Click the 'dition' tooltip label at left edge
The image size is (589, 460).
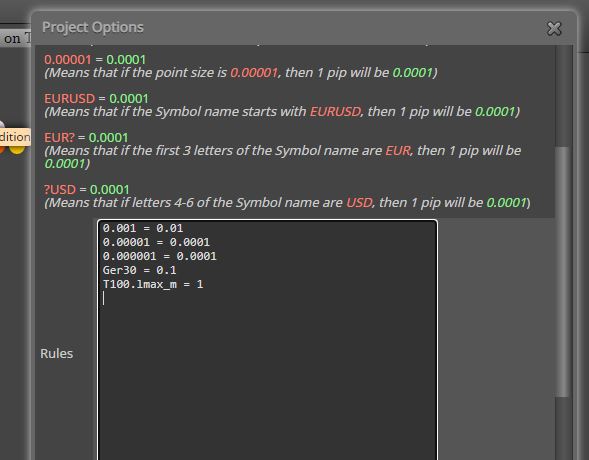coord(15,137)
